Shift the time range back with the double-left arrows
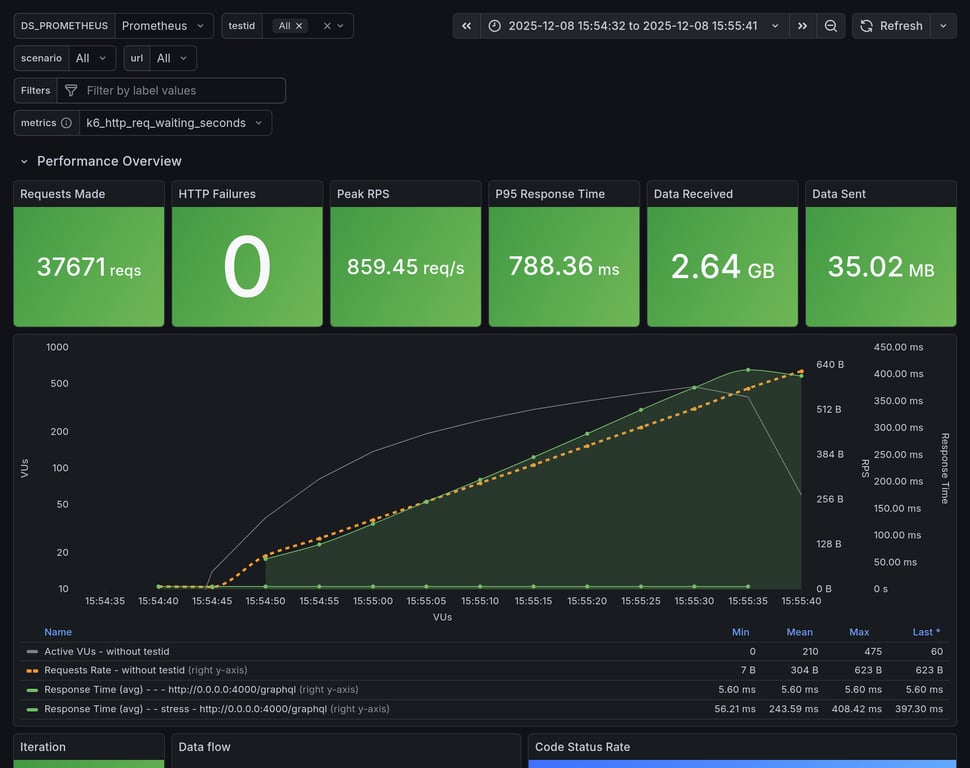The image size is (970, 768). point(465,25)
